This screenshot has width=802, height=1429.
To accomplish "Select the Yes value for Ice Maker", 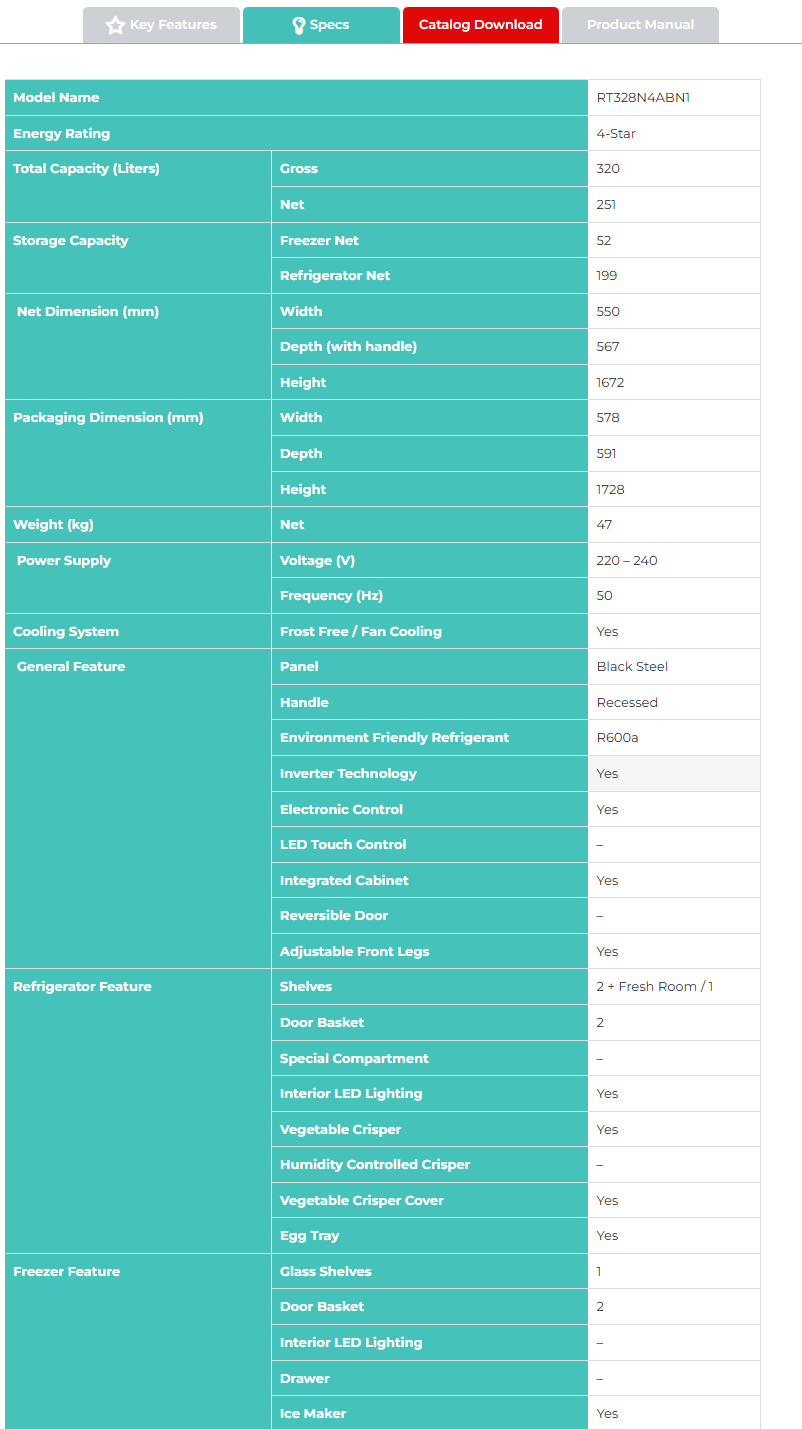I will pyautogui.click(x=607, y=1414).
